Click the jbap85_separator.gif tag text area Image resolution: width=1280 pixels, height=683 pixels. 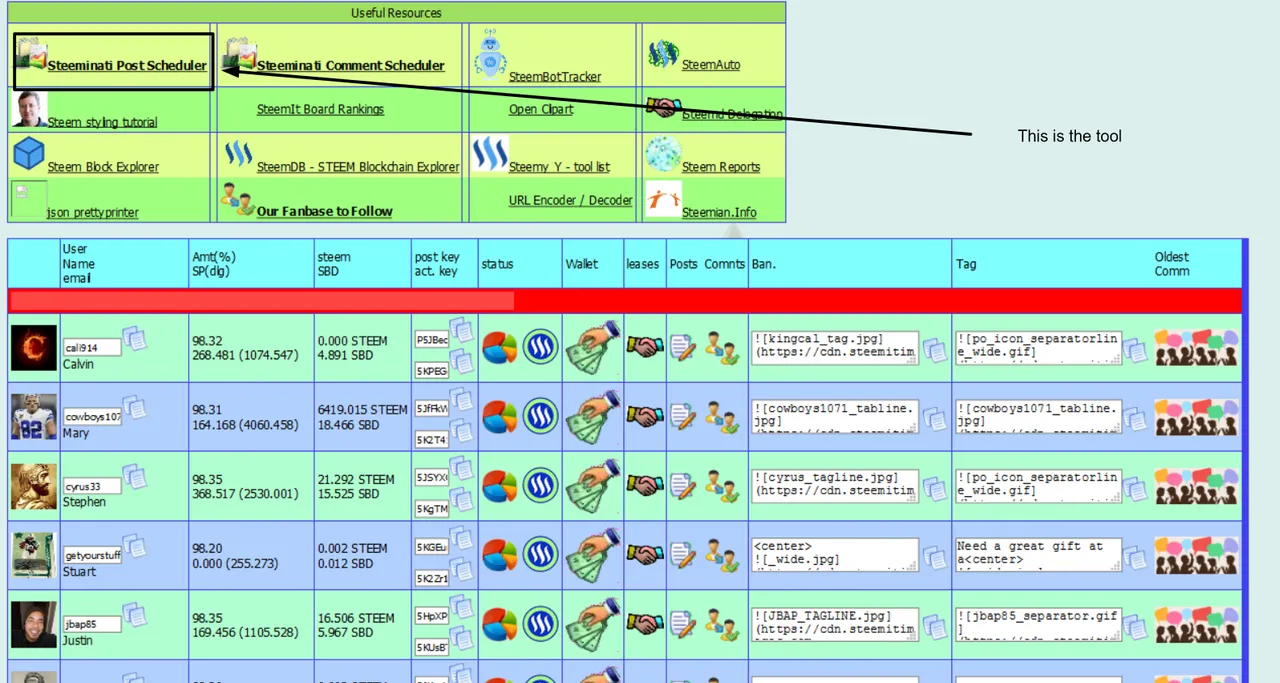(x=1038, y=624)
